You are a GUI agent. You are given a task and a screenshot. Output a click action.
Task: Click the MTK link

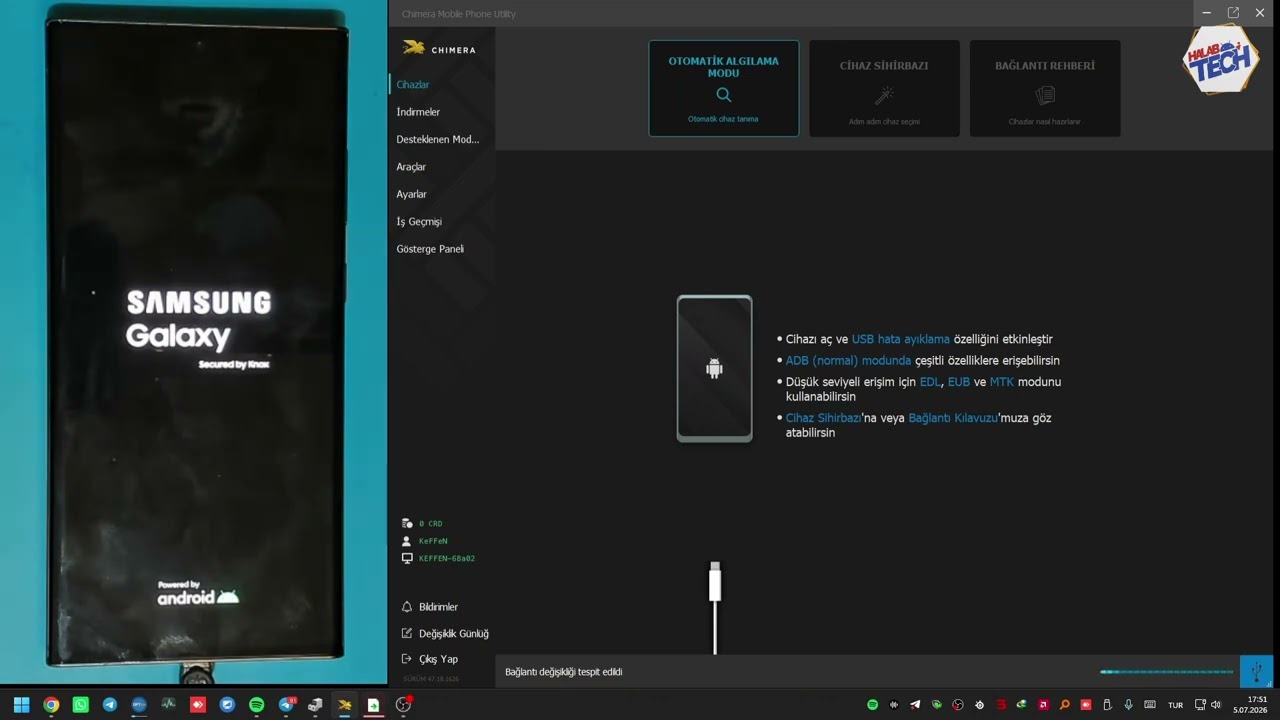[1002, 382]
